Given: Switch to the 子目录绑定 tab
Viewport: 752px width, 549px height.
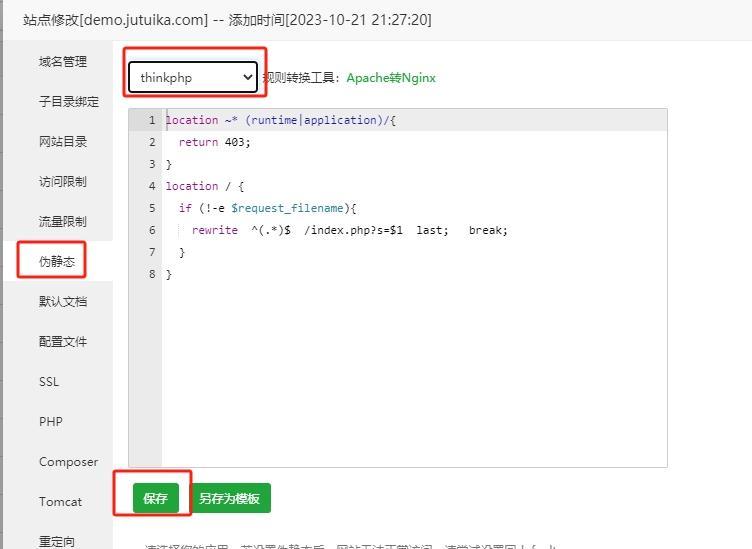Looking at the screenshot, I should pyautogui.click(x=68, y=101).
